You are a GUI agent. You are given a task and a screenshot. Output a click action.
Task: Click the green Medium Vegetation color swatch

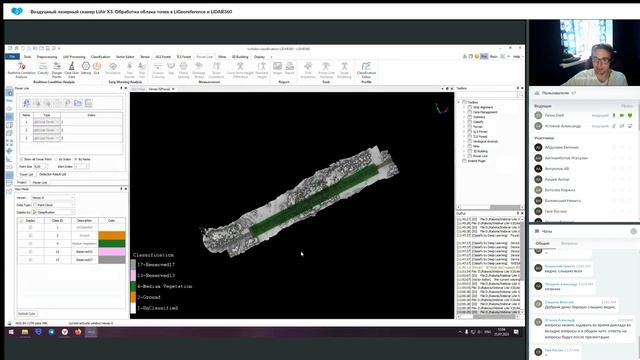click(112, 244)
